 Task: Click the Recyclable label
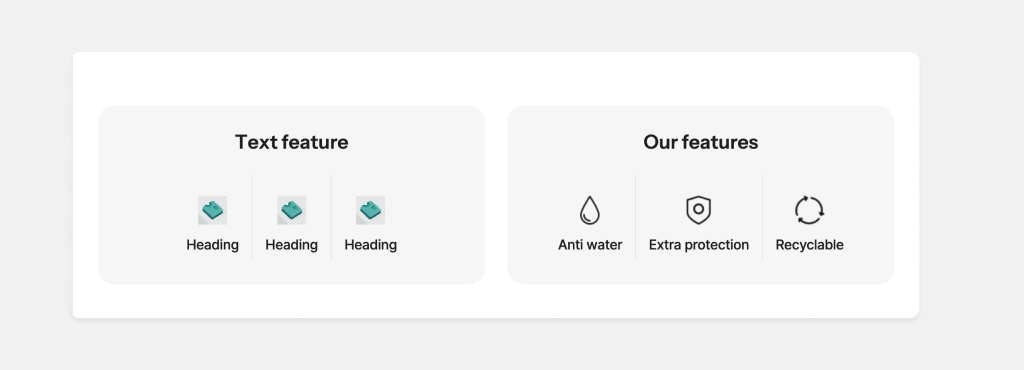pyautogui.click(x=809, y=245)
